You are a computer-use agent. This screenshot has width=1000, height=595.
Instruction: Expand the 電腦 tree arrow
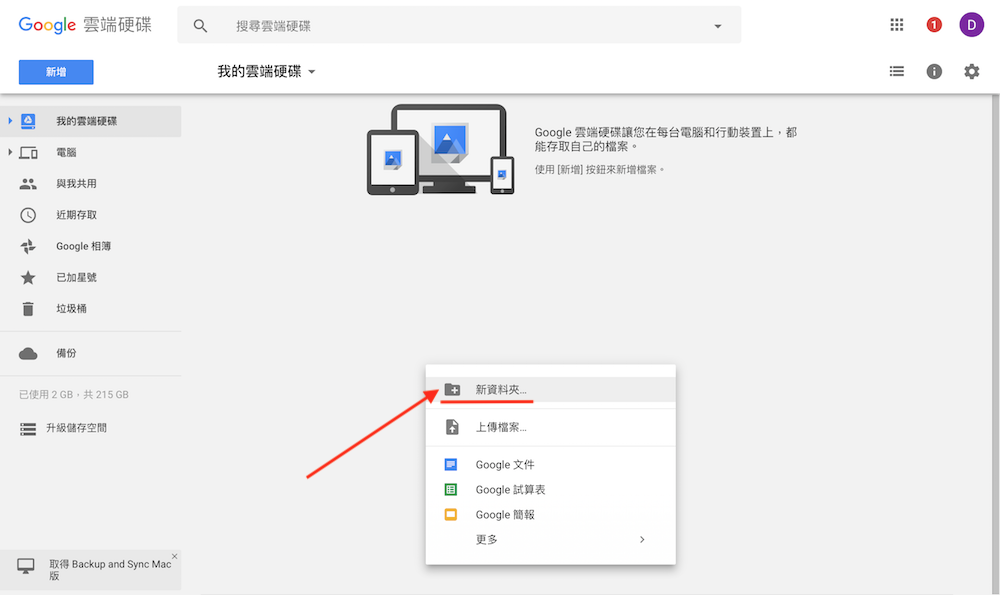pyautogui.click(x=10, y=152)
